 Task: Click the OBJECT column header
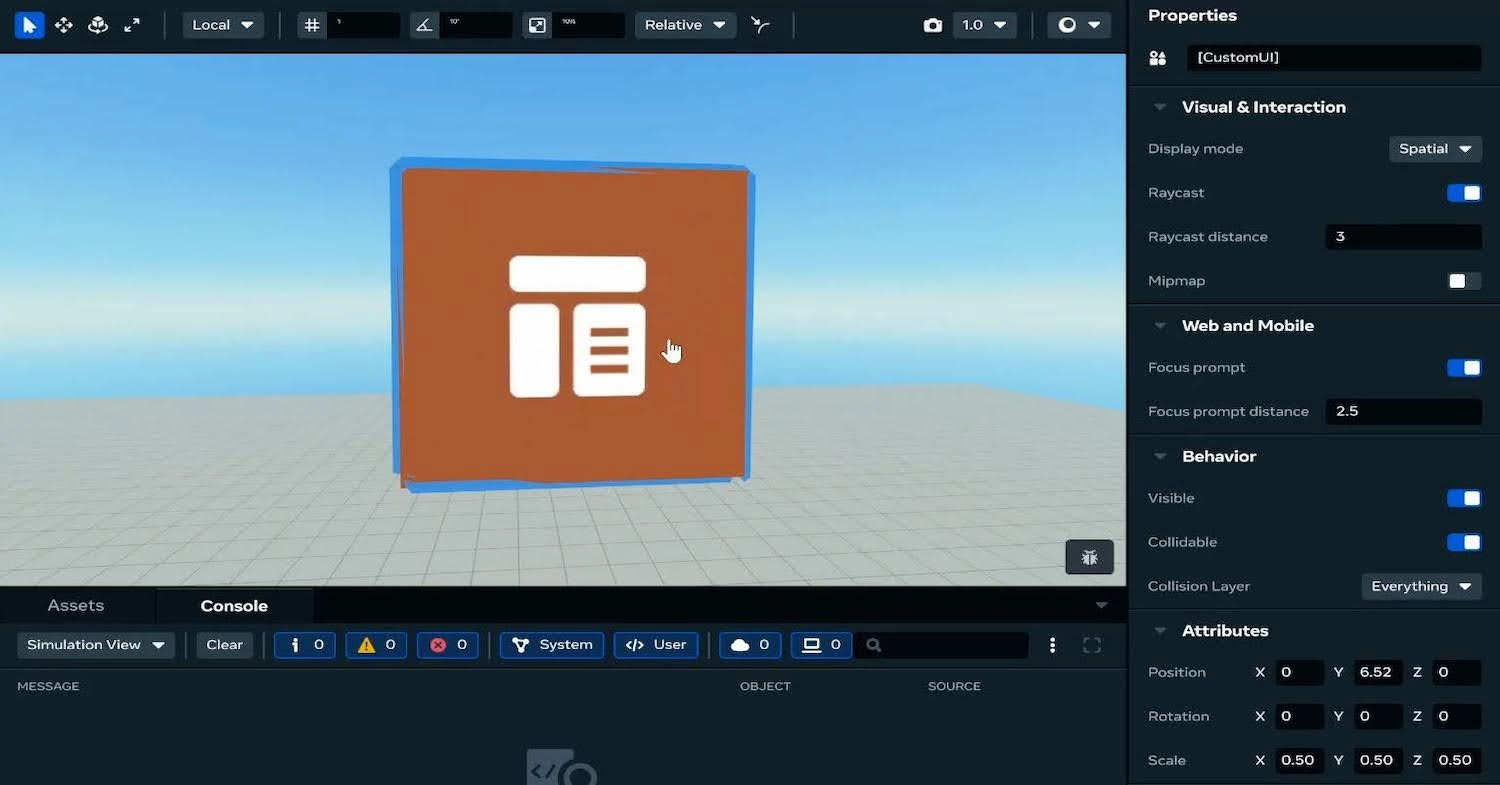point(765,686)
